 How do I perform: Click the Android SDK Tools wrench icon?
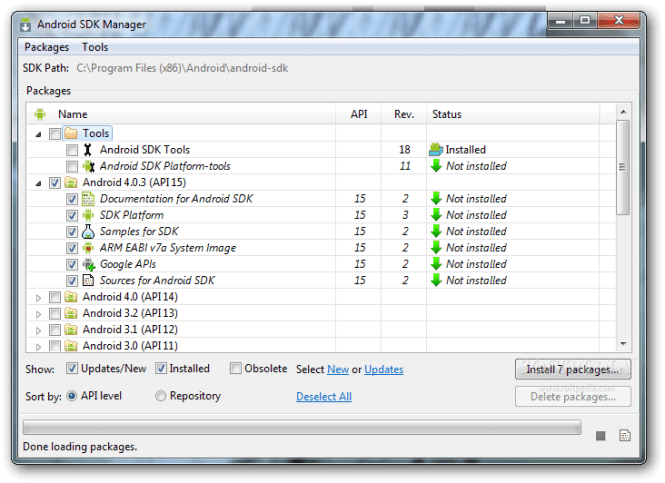coord(88,150)
